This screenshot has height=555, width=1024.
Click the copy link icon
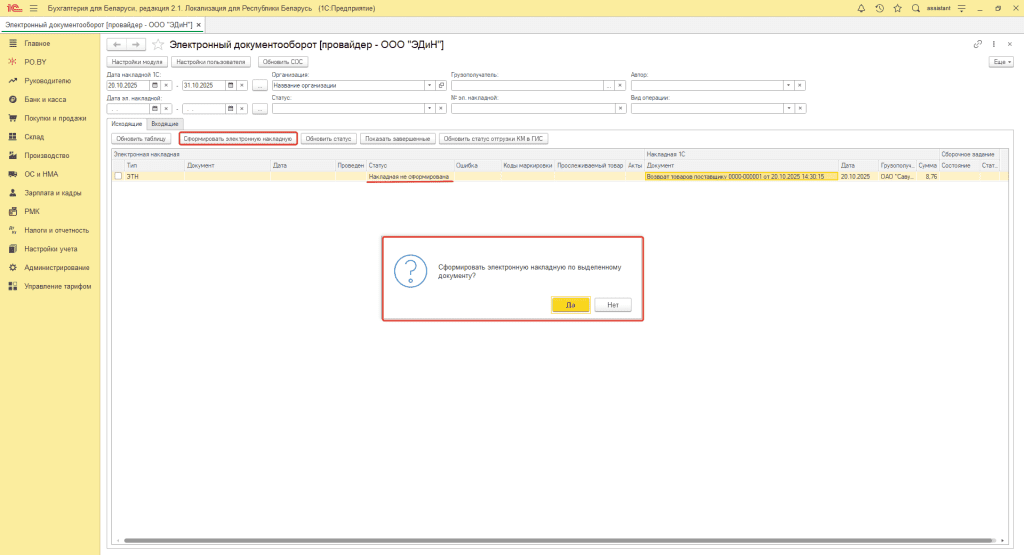[x=977, y=45]
